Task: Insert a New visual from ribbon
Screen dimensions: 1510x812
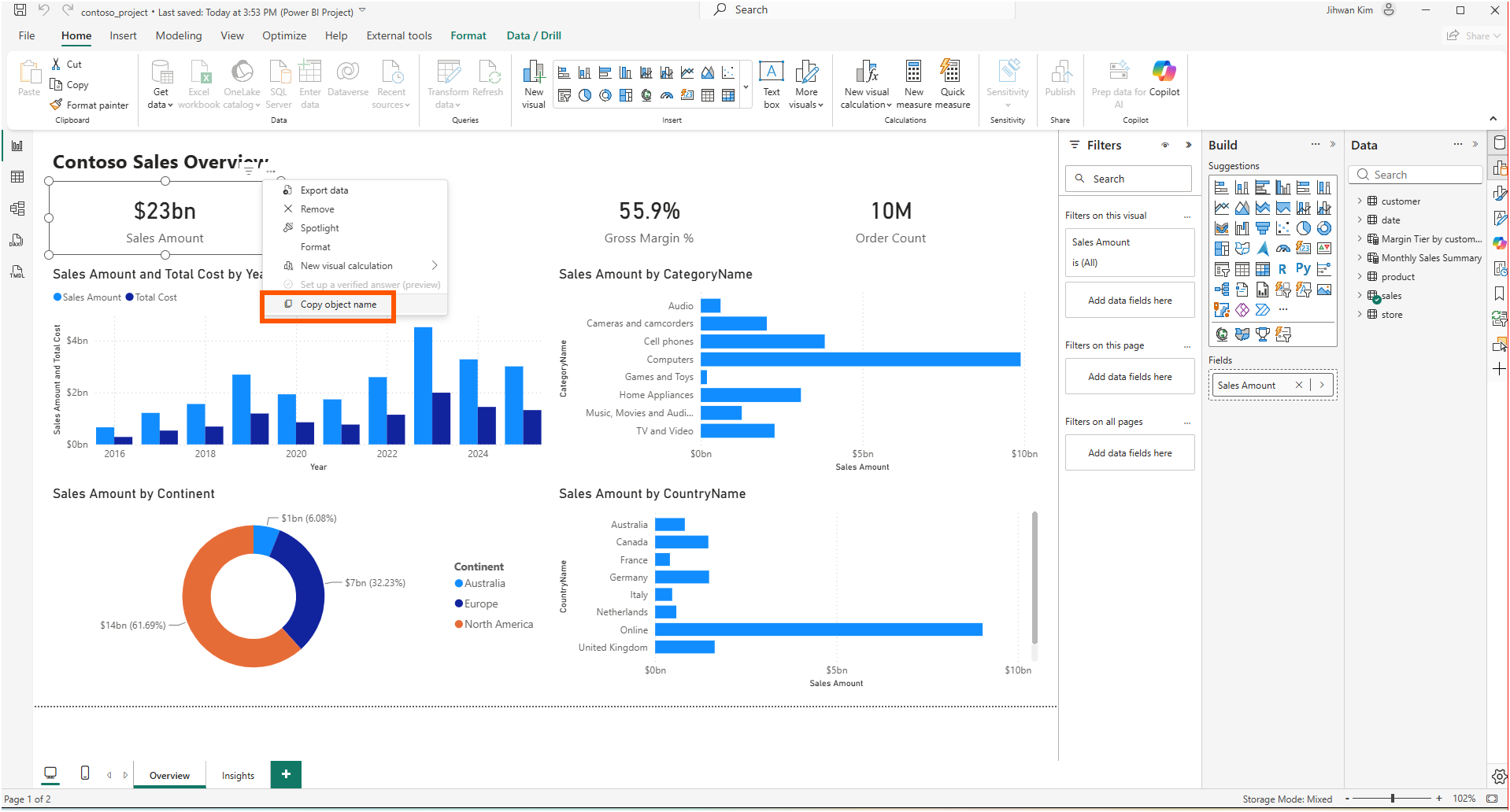Action: [x=534, y=84]
